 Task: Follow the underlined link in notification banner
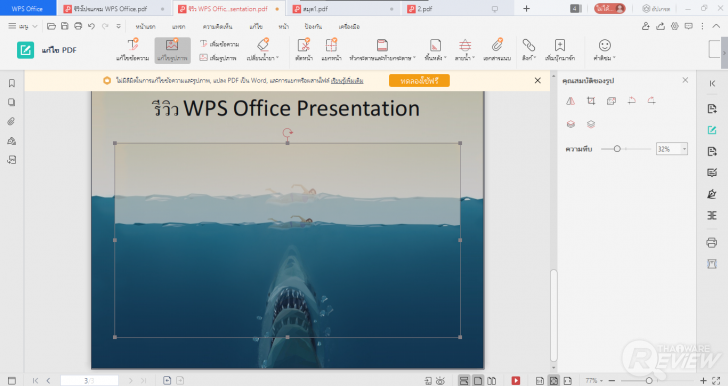pos(347,81)
